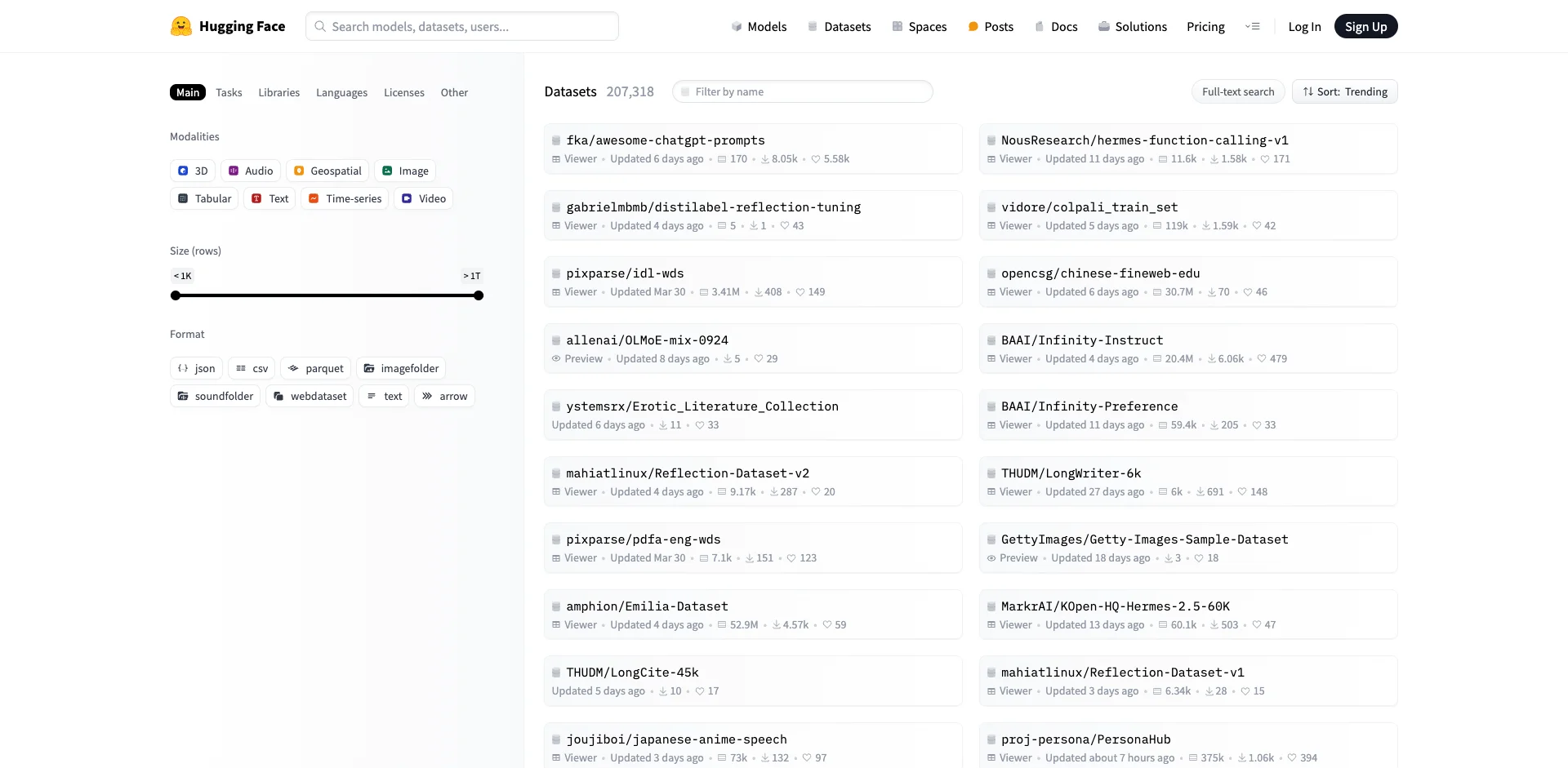This screenshot has height=768, width=1568.
Task: Select the arrow format filter
Action: pyautogui.click(x=444, y=396)
